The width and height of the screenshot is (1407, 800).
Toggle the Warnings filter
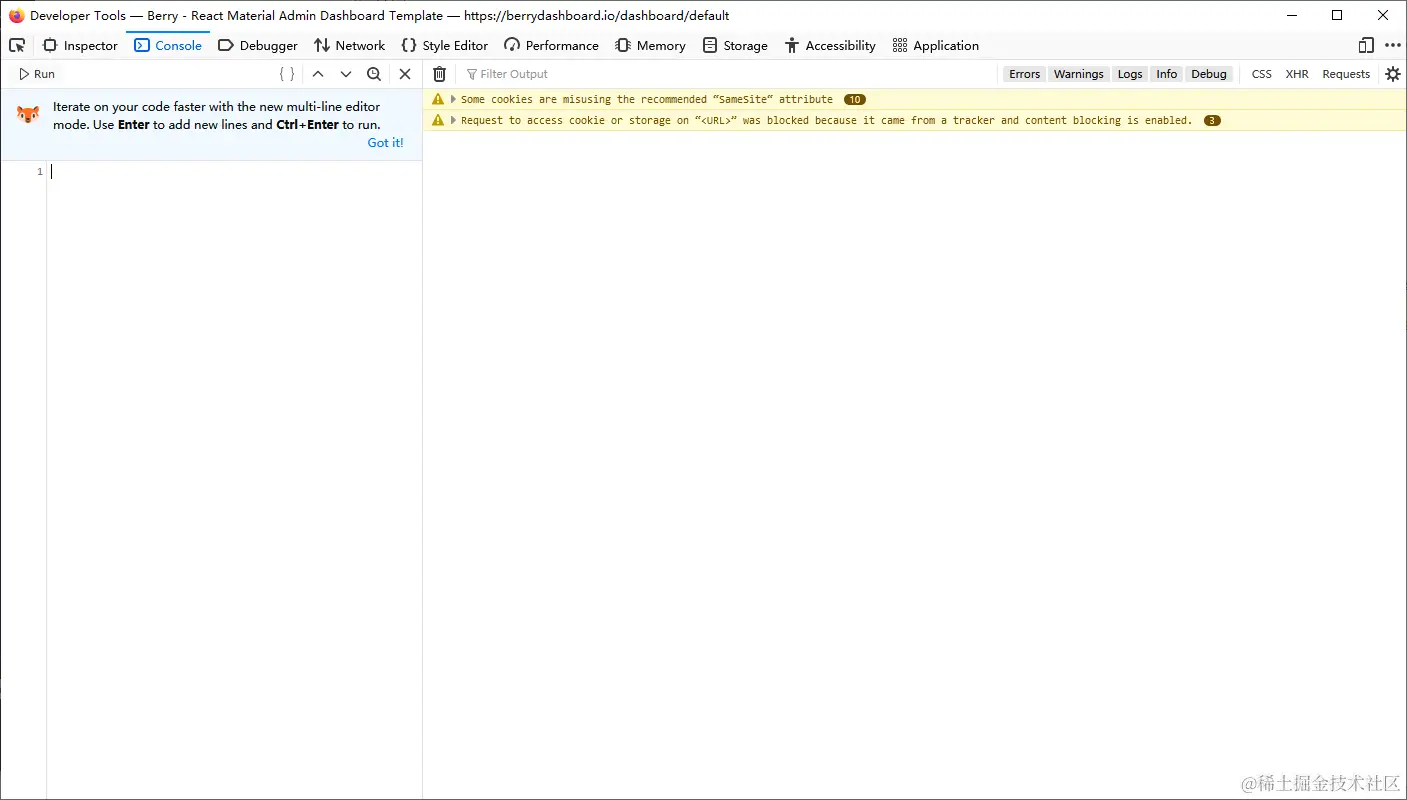pyautogui.click(x=1078, y=74)
